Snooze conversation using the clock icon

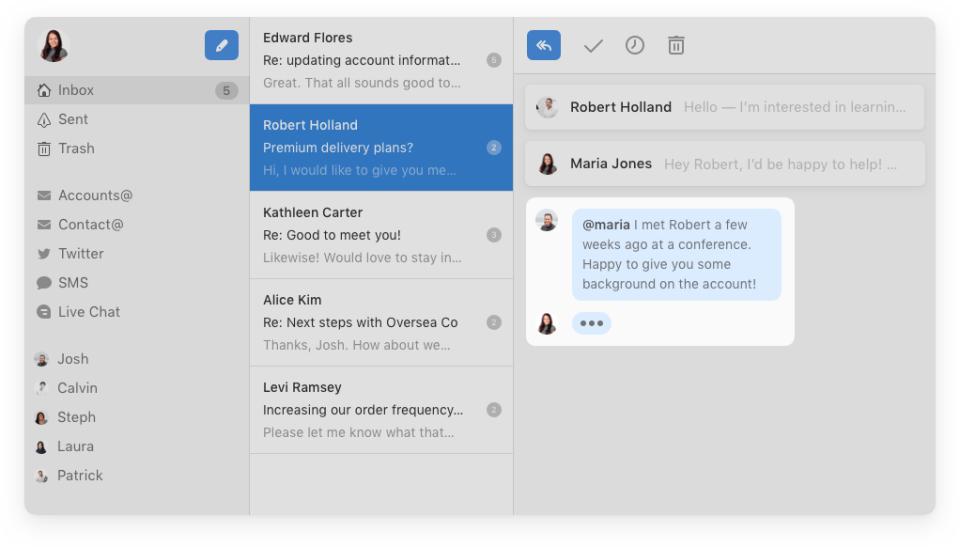(x=634, y=45)
